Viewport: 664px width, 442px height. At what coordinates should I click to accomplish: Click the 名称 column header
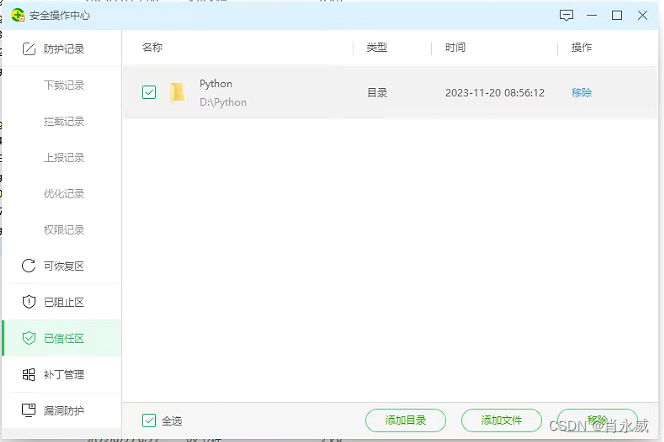[x=152, y=48]
